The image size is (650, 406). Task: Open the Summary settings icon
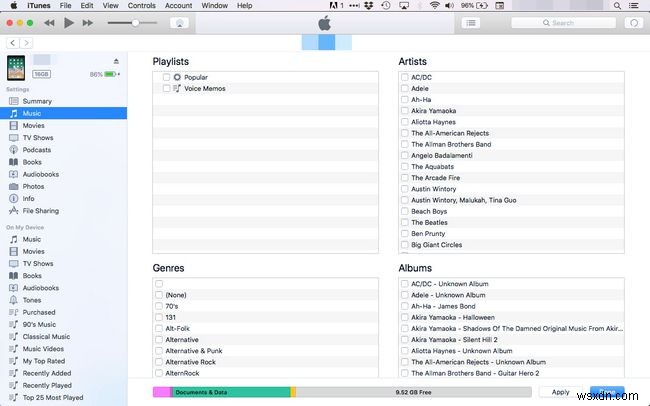(14, 101)
